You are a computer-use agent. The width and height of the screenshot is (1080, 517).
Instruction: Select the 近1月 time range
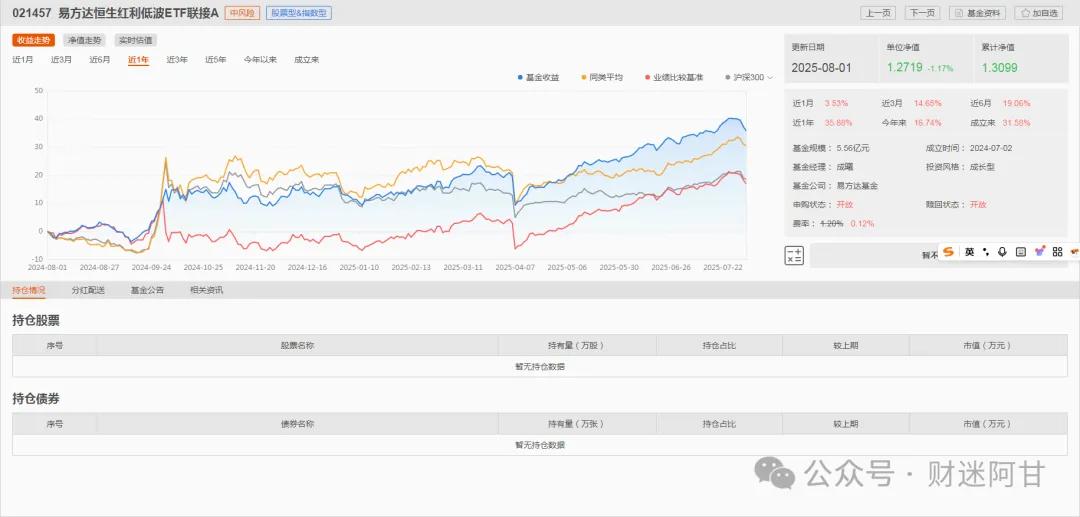23,60
